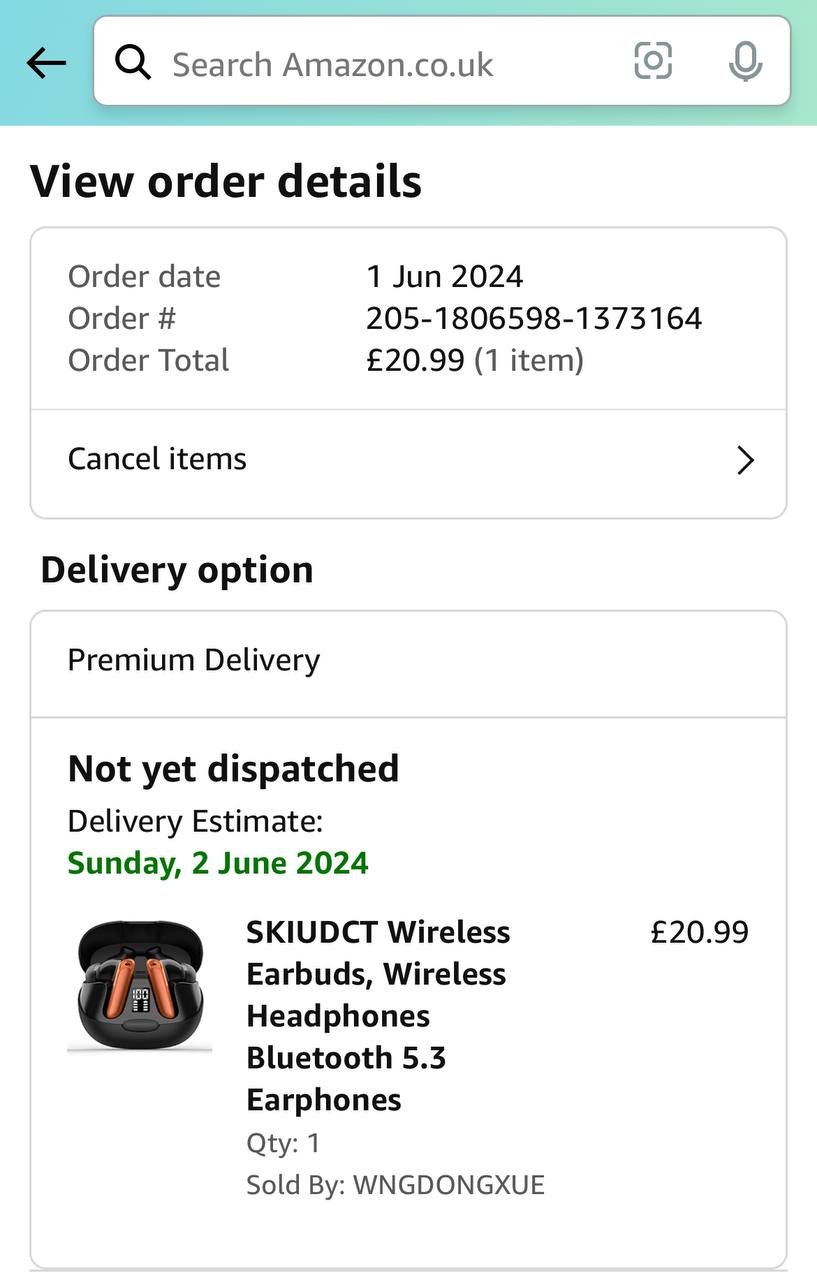Open the camera lens scan icon
The height and width of the screenshot is (1280, 817).
point(653,62)
